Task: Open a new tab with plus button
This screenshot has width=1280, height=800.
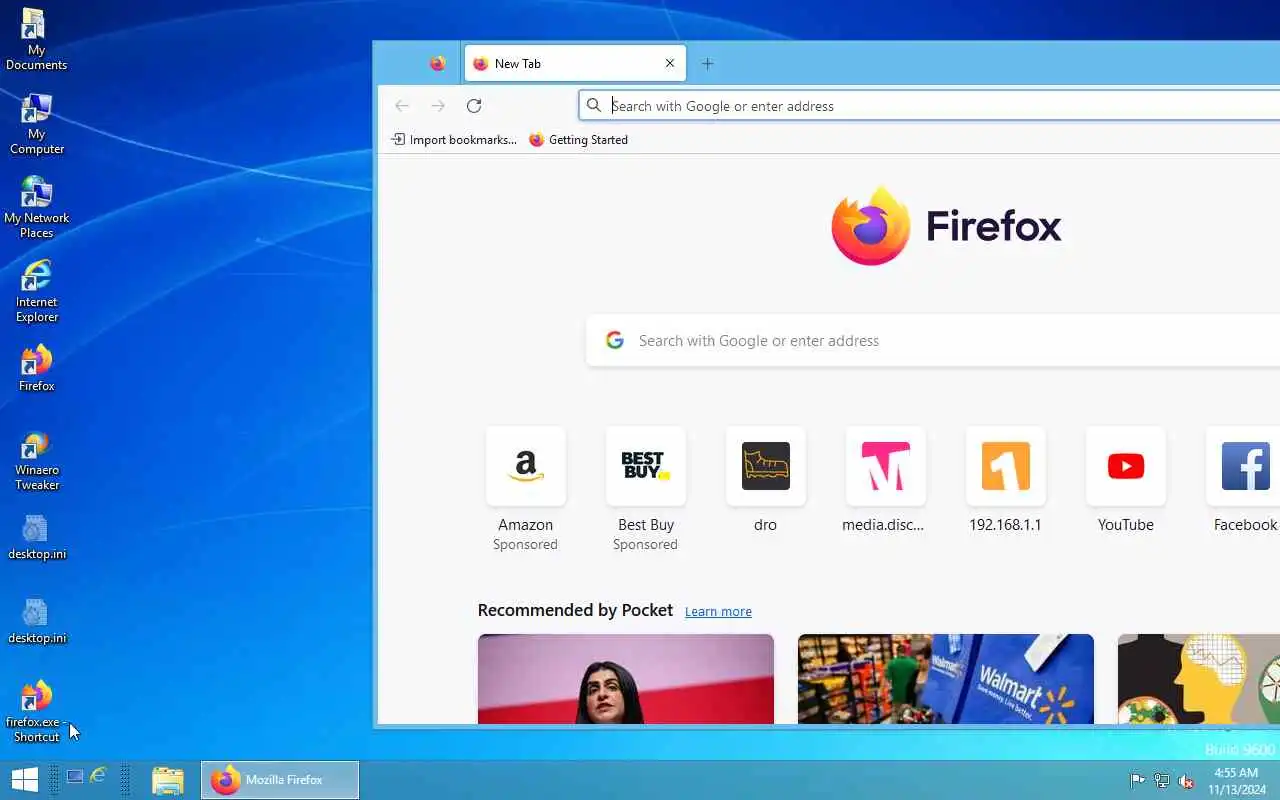Action: [707, 63]
